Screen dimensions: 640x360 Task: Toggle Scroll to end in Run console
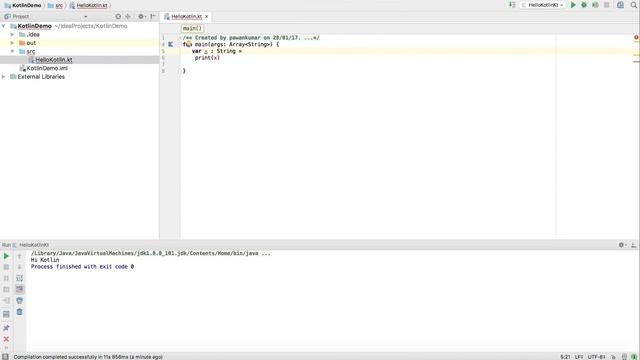(20, 289)
